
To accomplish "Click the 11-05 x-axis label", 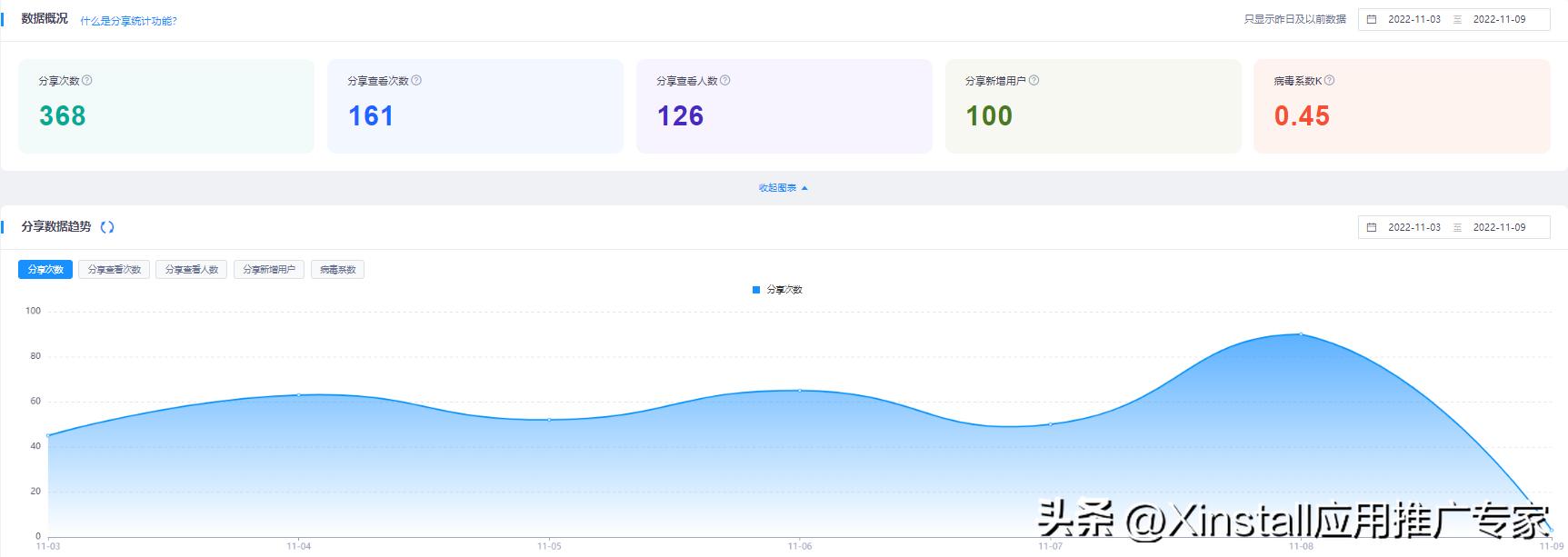I will 549,546.
